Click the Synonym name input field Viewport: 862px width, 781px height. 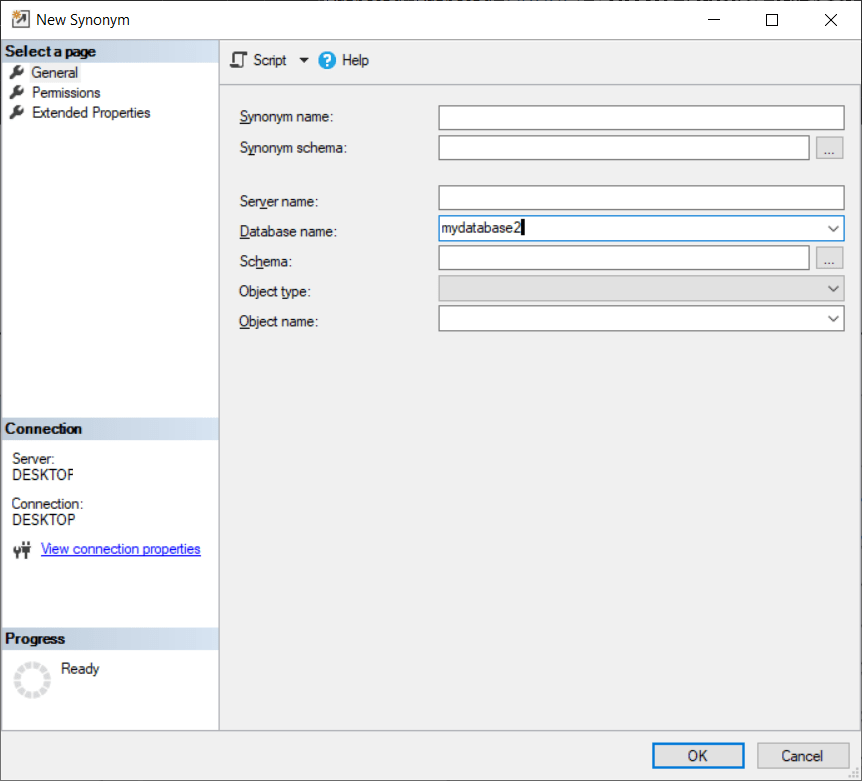coord(640,117)
